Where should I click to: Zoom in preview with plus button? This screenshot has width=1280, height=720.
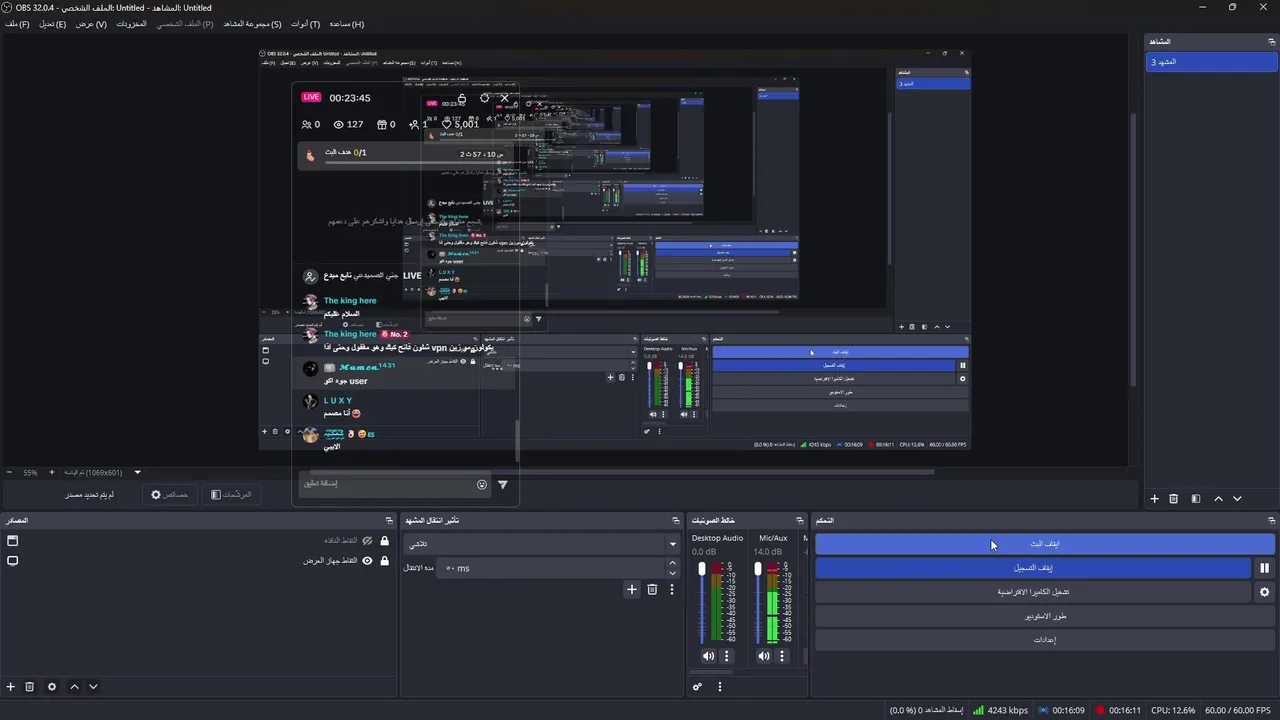(51, 472)
